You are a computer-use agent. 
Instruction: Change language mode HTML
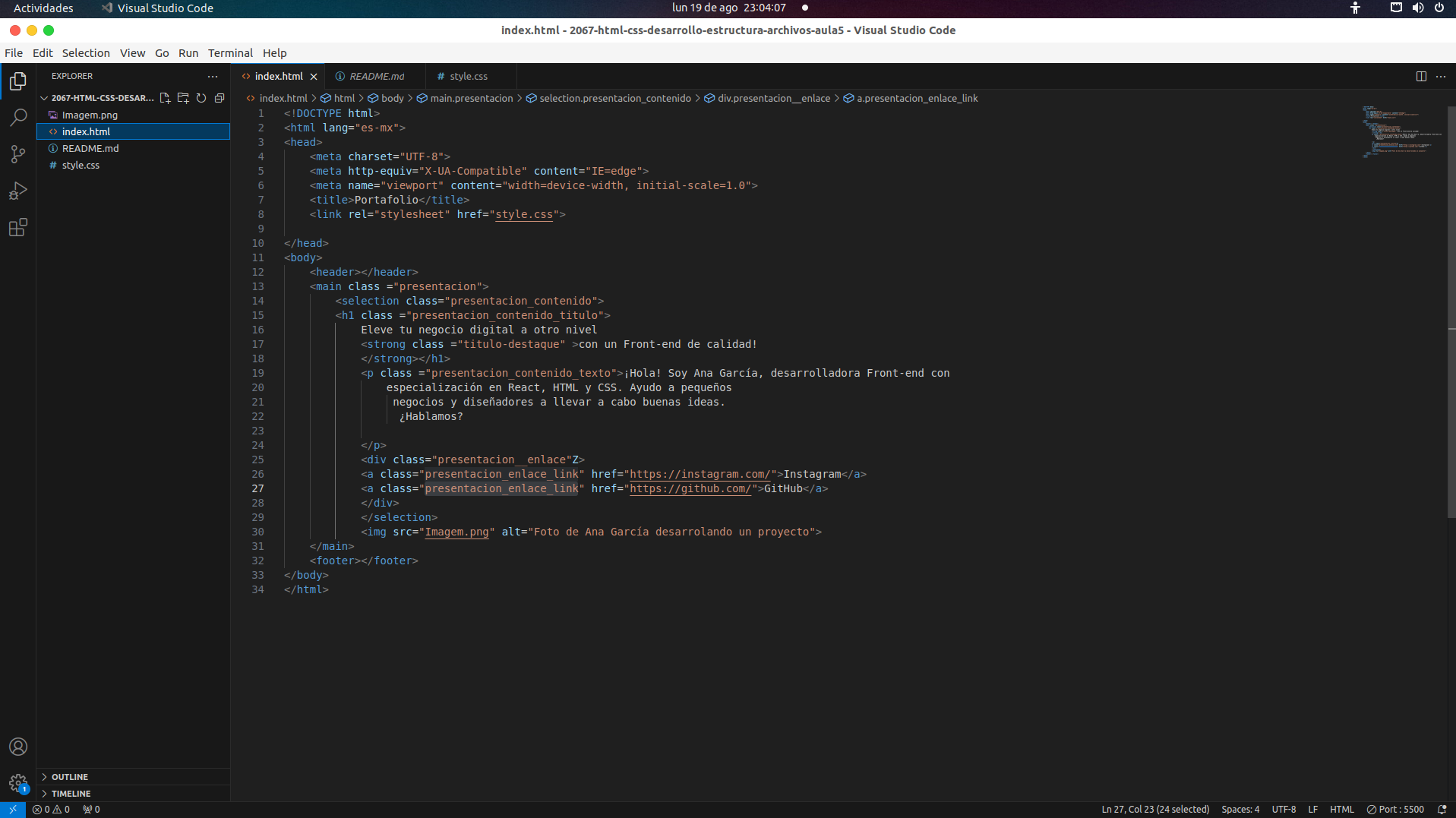(x=1342, y=810)
